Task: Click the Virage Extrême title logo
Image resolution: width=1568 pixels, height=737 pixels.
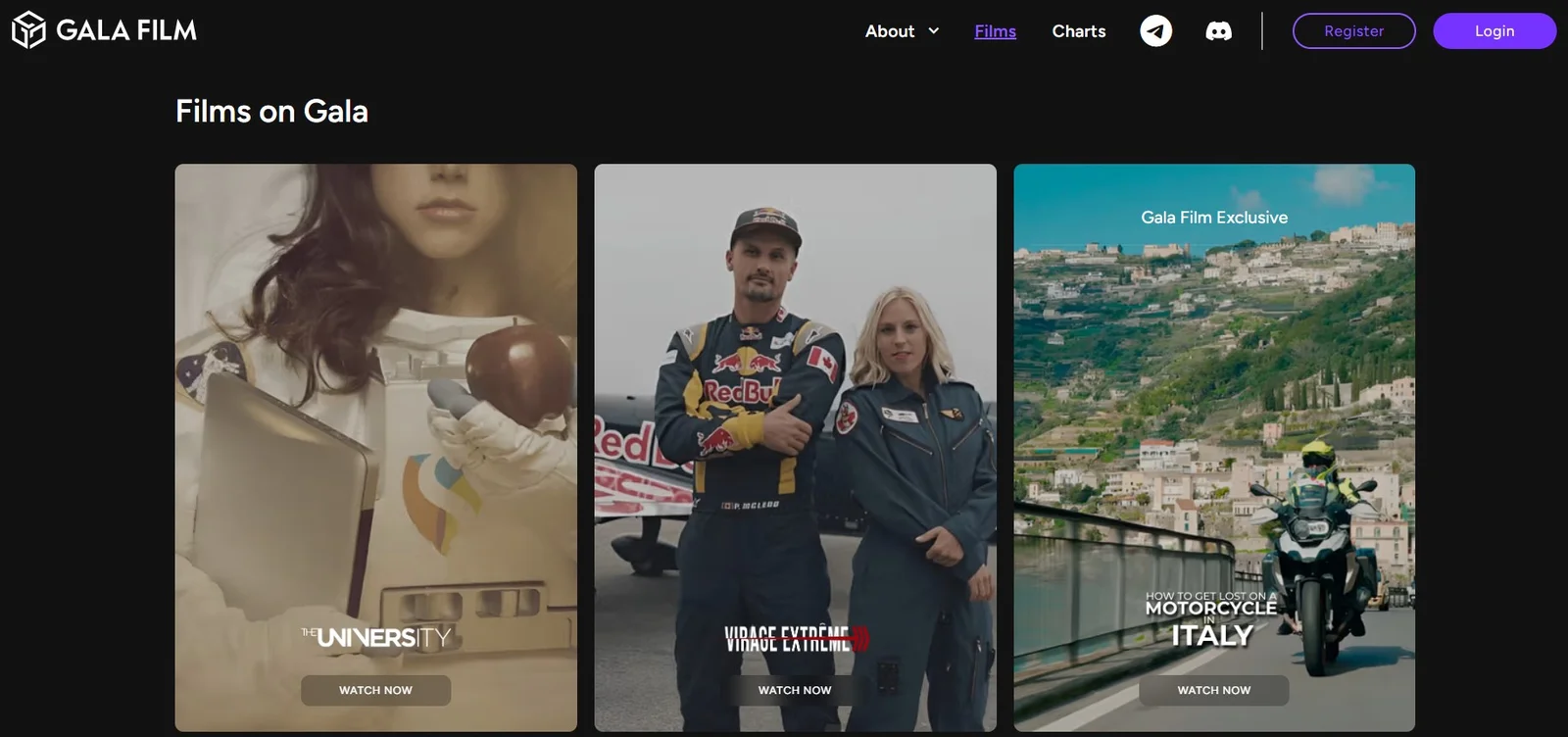Action: tap(797, 639)
